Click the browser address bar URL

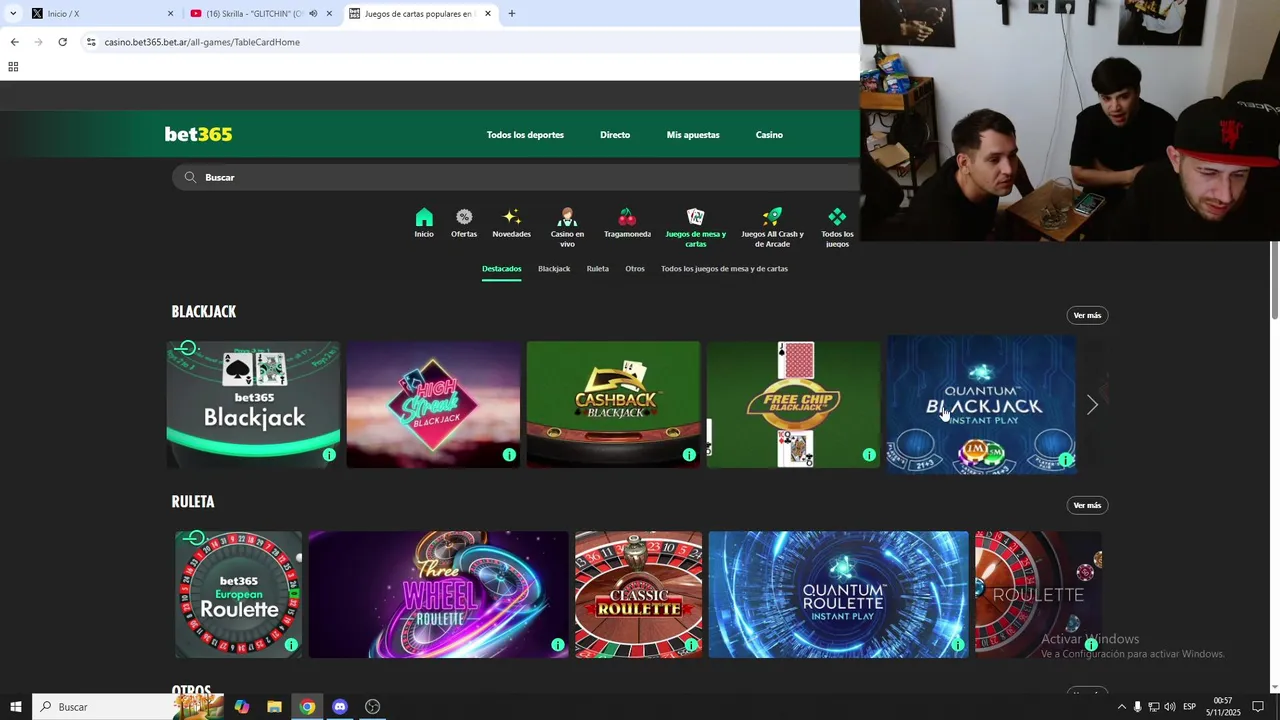[202, 42]
